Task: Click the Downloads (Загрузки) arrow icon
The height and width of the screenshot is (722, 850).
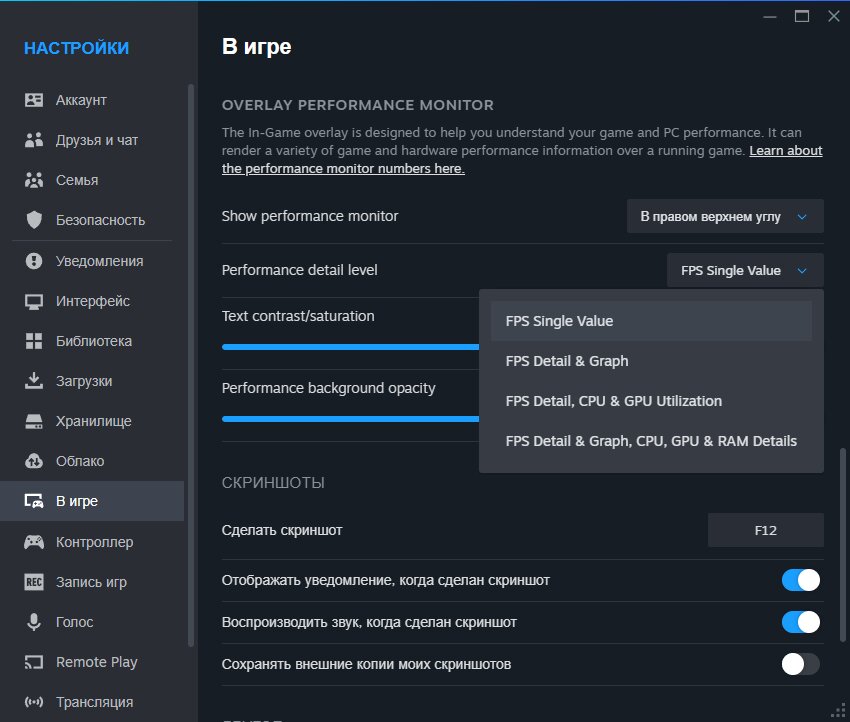Action: (x=34, y=381)
